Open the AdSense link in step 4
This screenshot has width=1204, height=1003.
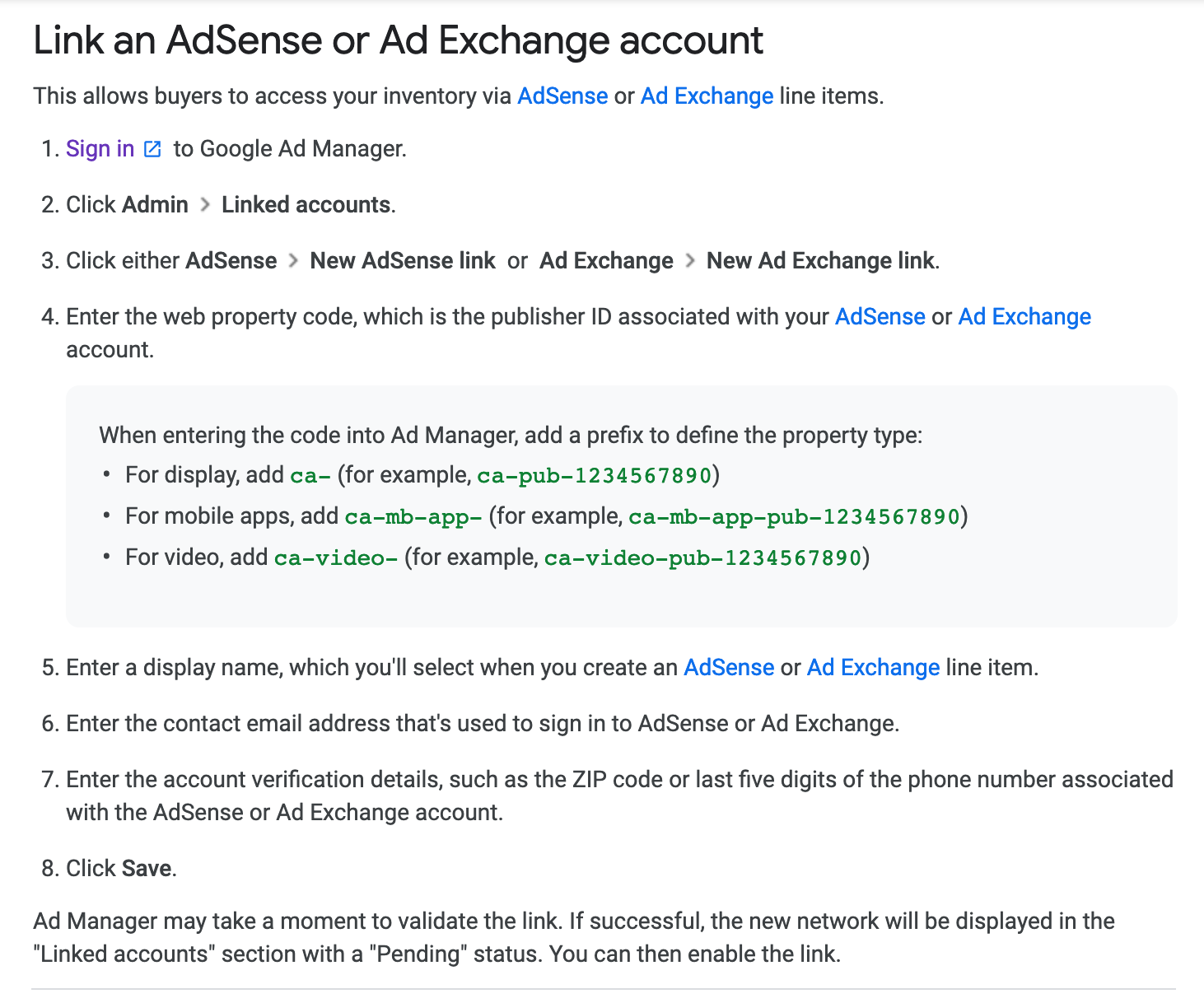[x=880, y=317]
